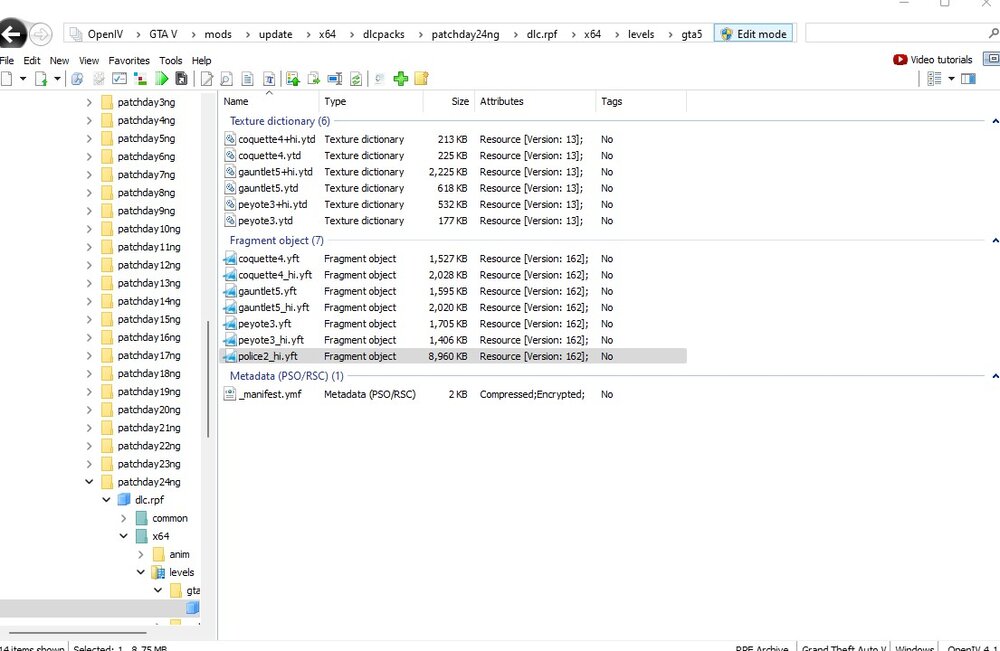Click the green plus add icon
The image size is (1000, 651).
(401, 78)
